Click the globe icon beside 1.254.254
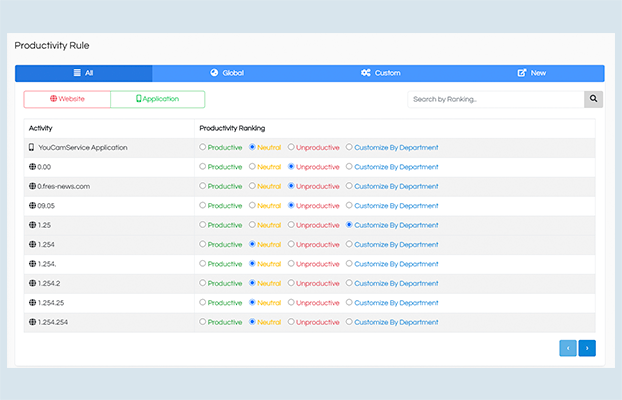This screenshot has height=400, width=622. click(33, 322)
